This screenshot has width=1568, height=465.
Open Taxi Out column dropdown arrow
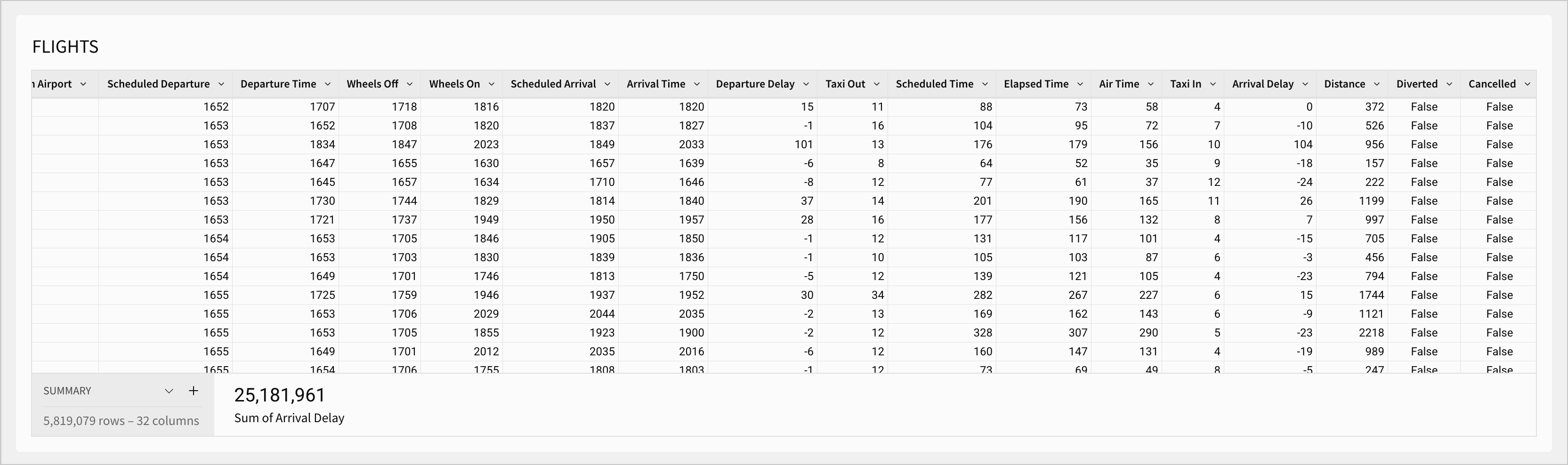(876, 84)
